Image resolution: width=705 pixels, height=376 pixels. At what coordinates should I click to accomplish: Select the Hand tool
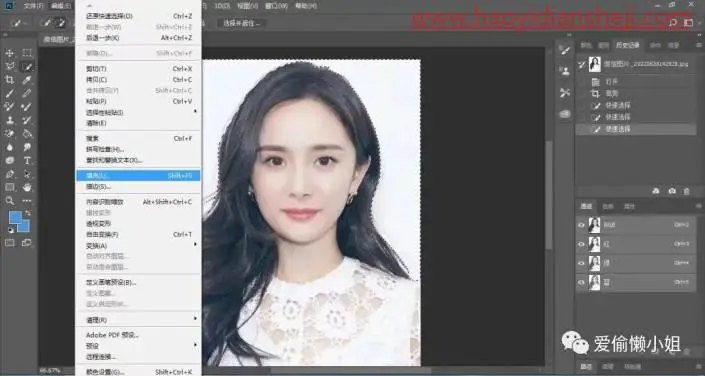coord(27,187)
